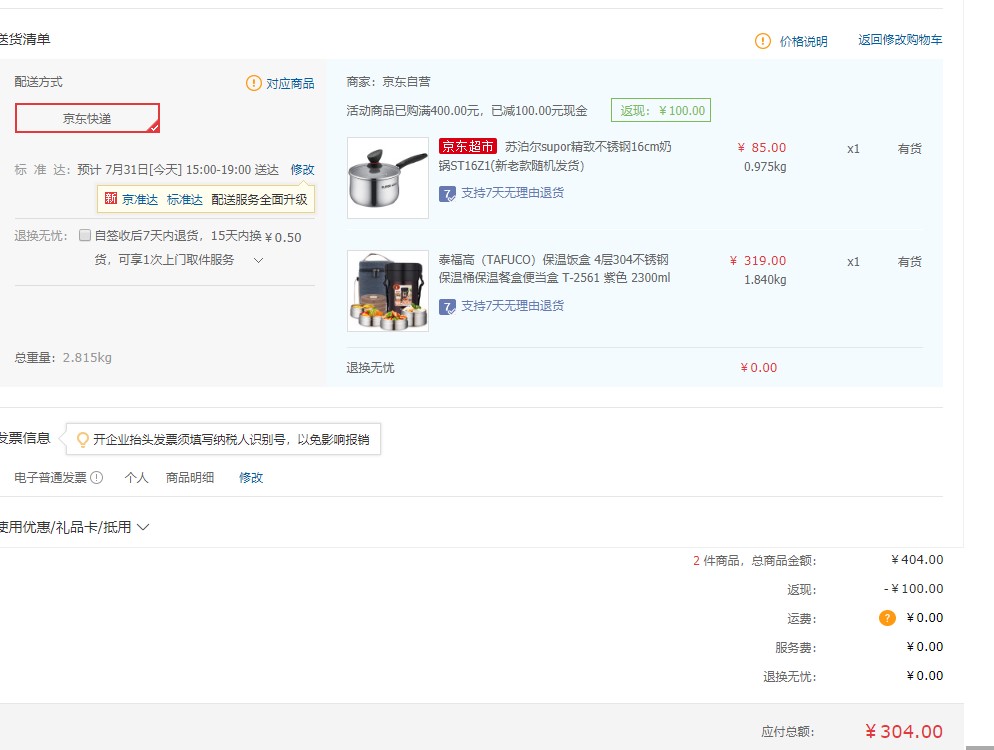Enable 退换无忧 checkbox
Image resolution: width=994 pixels, height=750 pixels.
(x=85, y=235)
